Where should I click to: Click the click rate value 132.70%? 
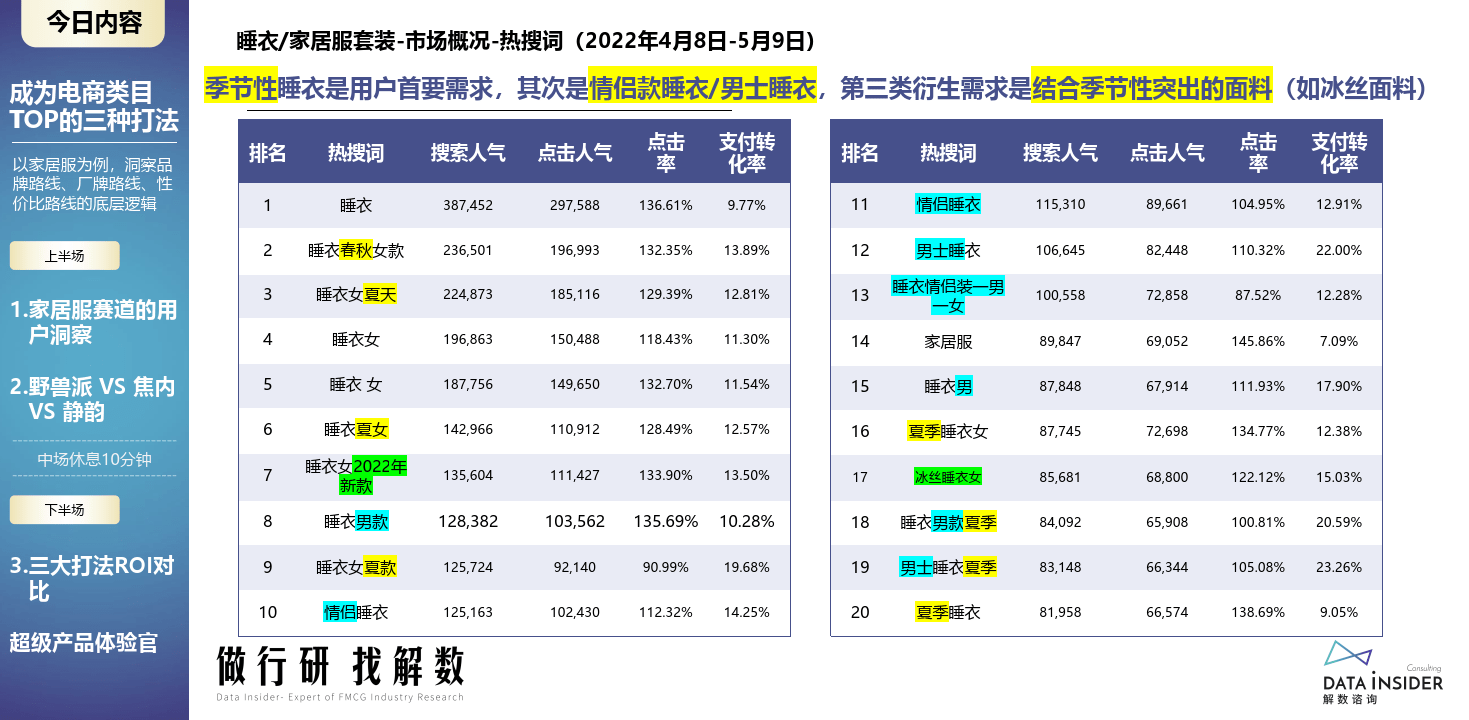(x=666, y=384)
